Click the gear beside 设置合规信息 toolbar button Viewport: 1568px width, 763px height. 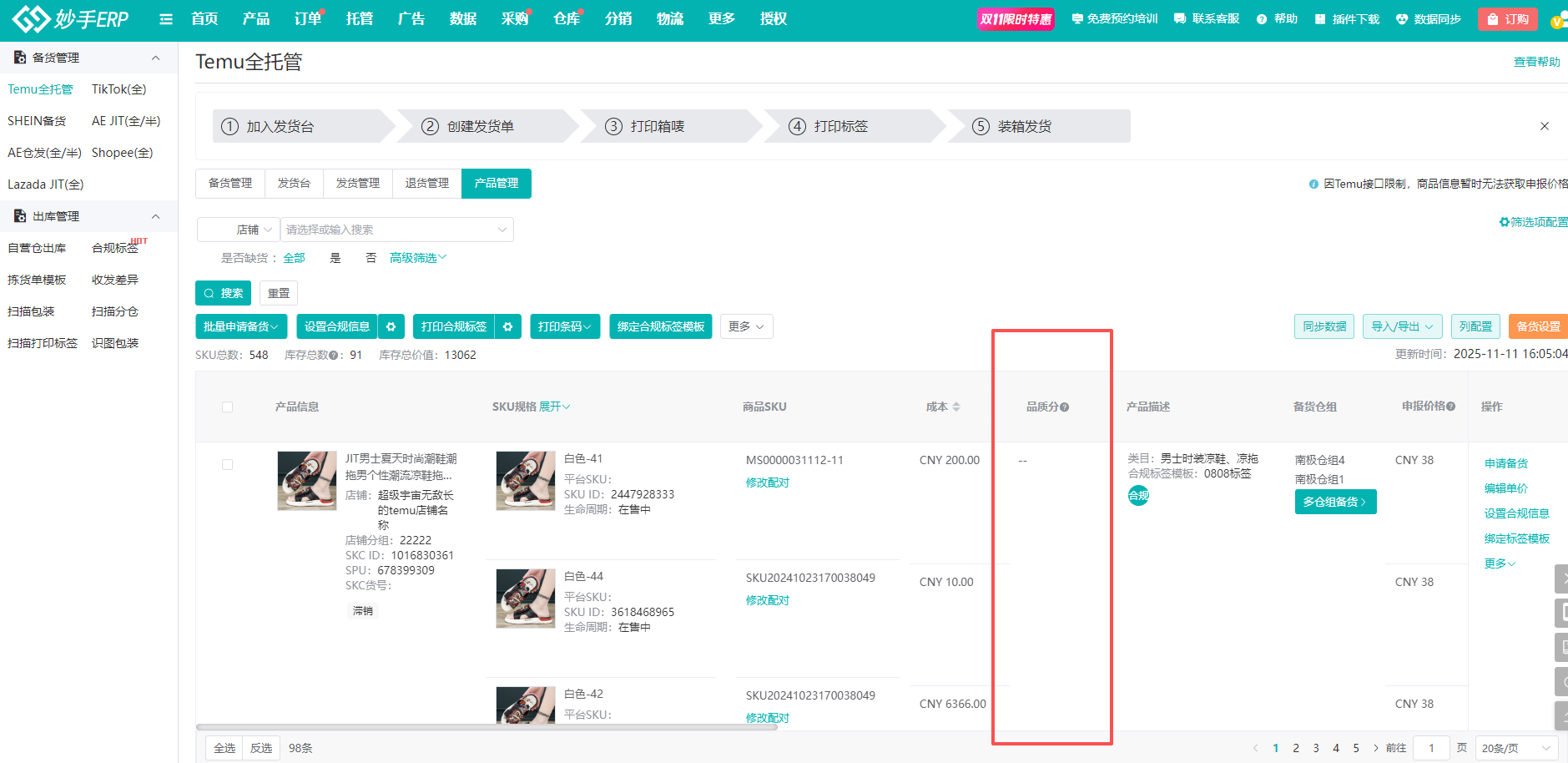coord(391,326)
